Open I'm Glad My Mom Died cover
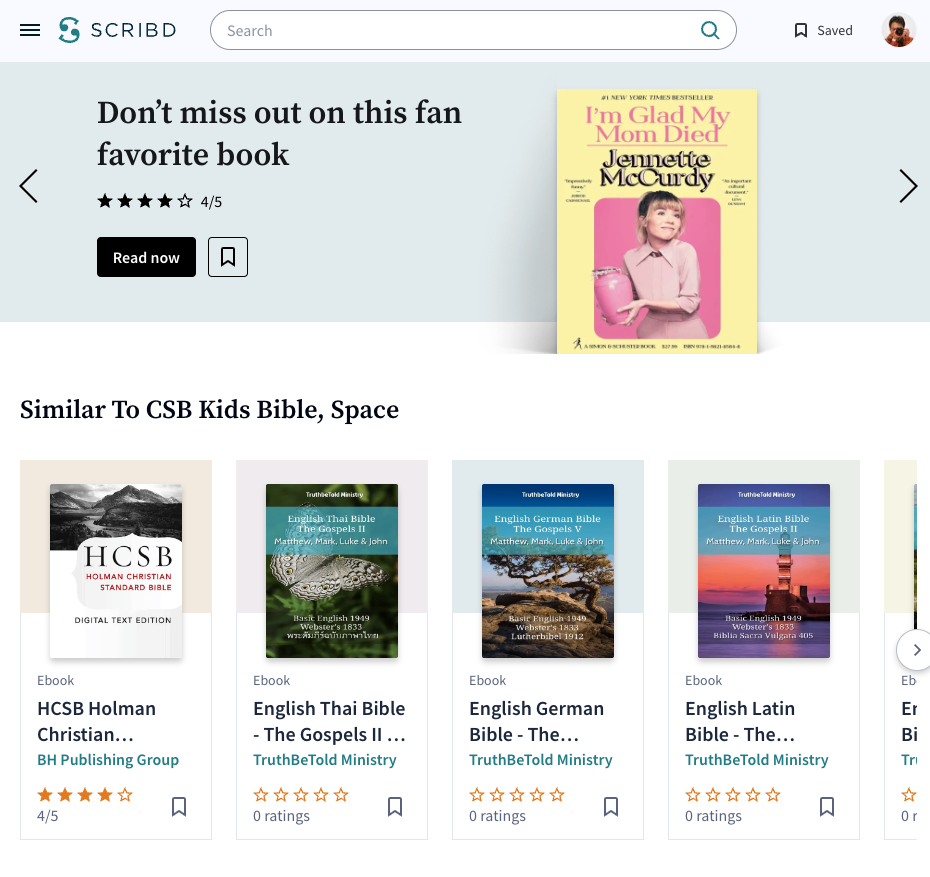Screen dimensions: 930x877 pyautogui.click(x=657, y=221)
